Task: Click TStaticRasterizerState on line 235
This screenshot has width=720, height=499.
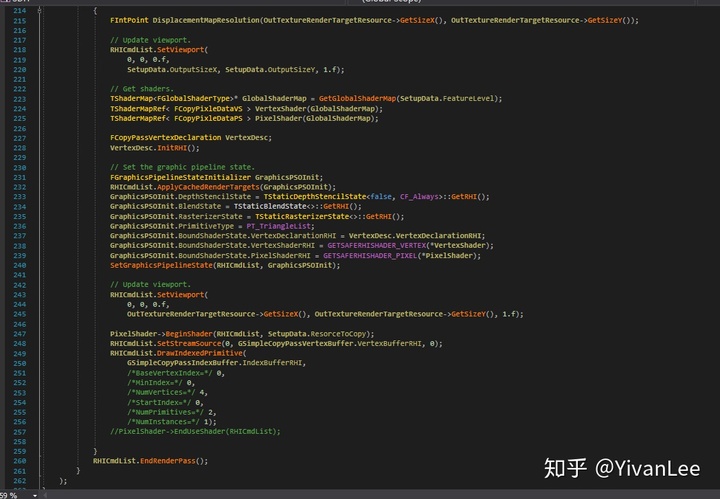Action: tap(302, 216)
